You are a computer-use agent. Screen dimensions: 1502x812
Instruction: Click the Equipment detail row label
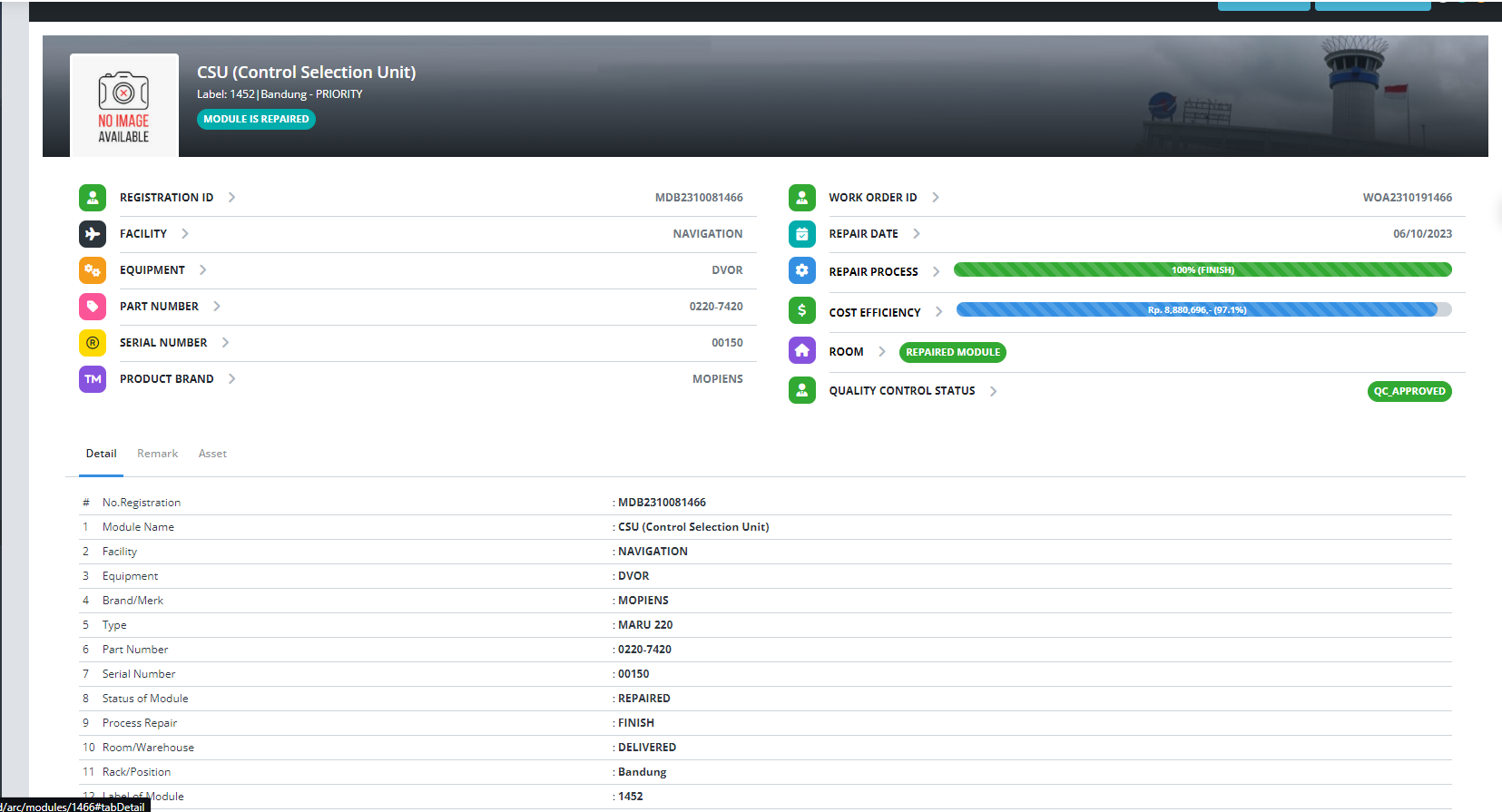click(130, 576)
